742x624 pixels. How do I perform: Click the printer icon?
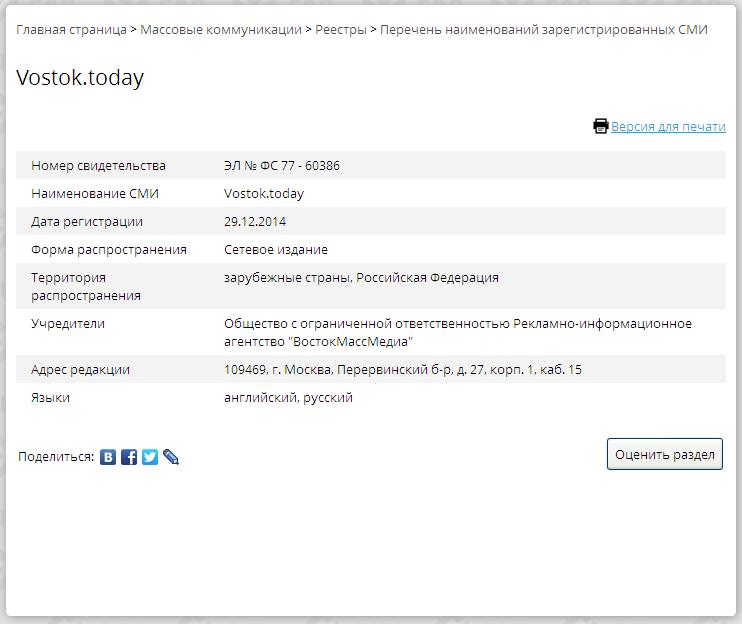[600, 126]
